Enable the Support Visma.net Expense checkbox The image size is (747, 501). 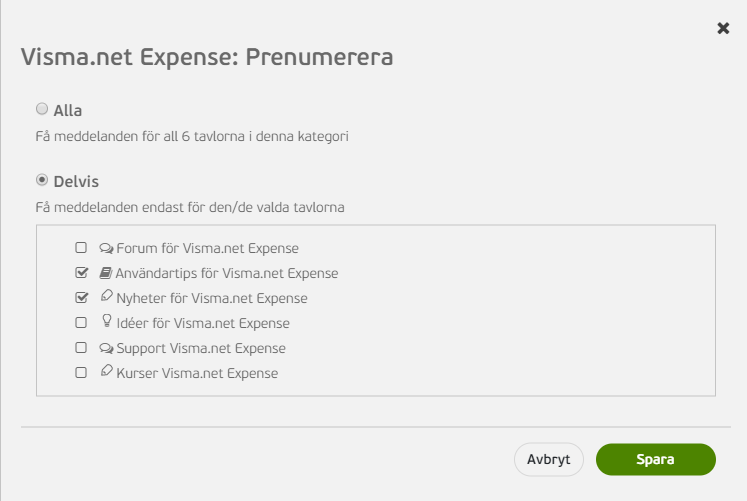click(x=81, y=348)
